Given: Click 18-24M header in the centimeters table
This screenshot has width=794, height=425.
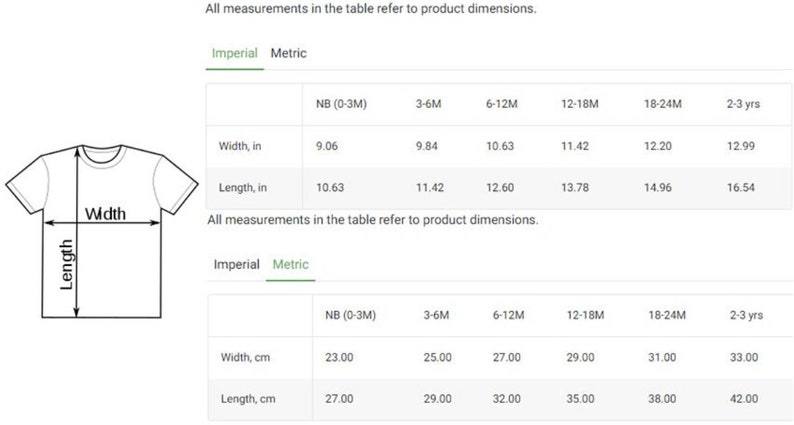Looking at the screenshot, I should (x=667, y=316).
